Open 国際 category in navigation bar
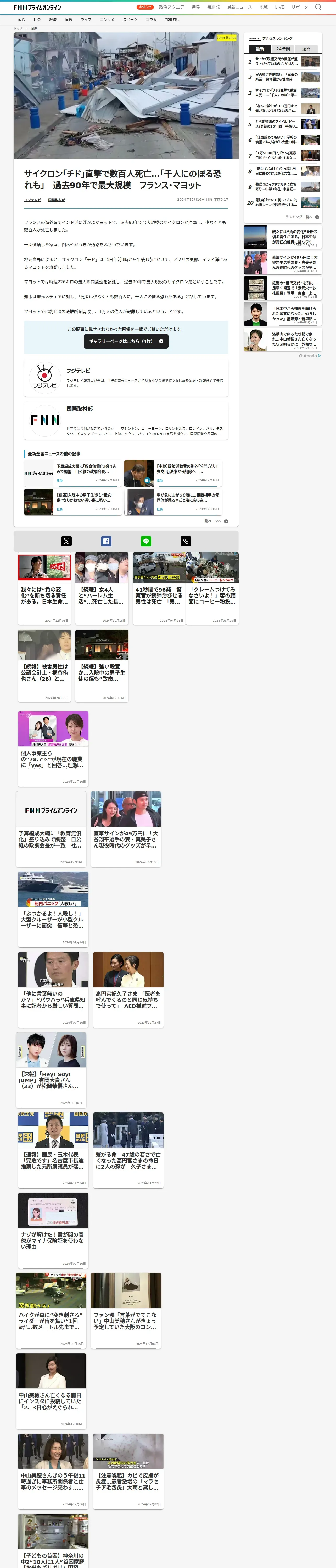Image resolution: width=336 pixels, height=1568 pixels. [68, 20]
